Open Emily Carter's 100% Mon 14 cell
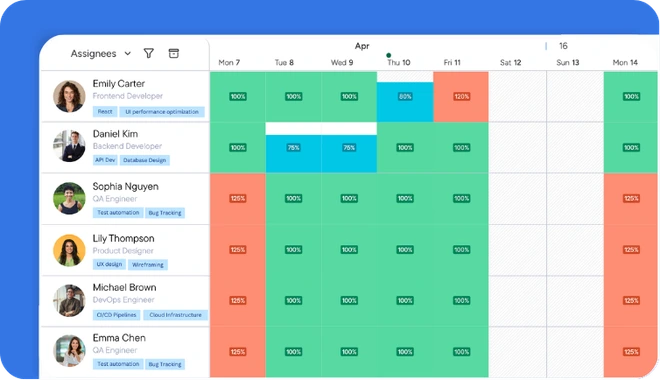 point(631,96)
